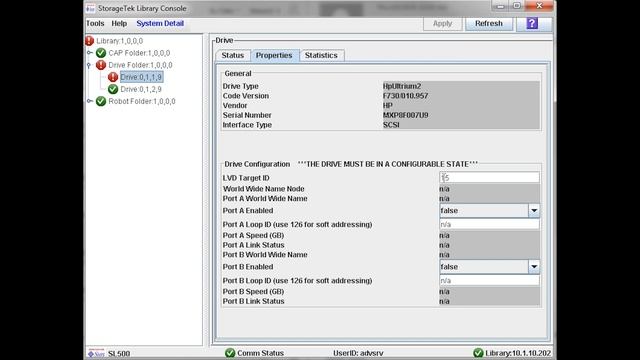This screenshot has height=360, width=640.
Task: Open the Port A Enabled dropdown
Action: click(534, 211)
